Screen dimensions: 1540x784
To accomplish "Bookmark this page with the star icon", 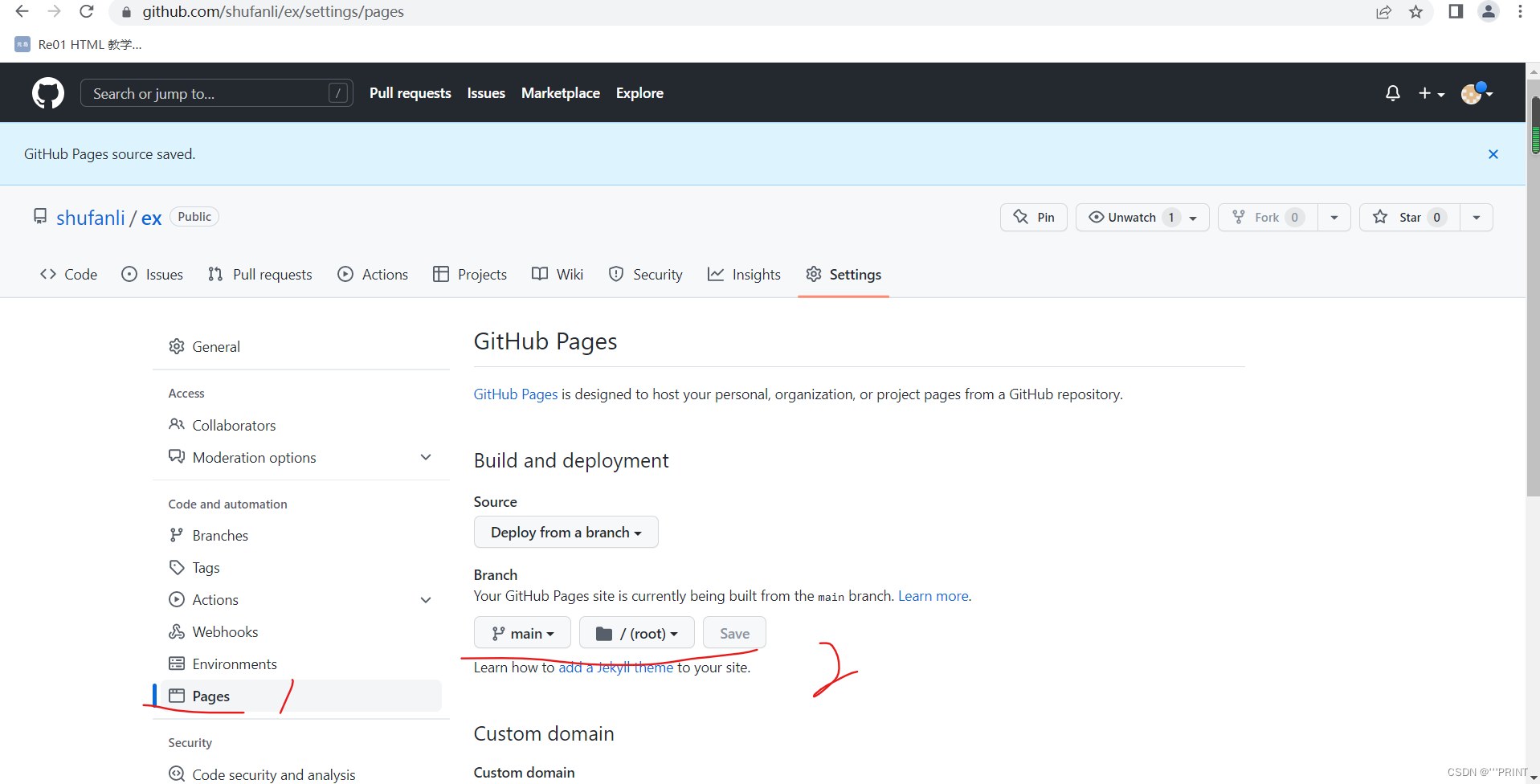I will [1415, 12].
